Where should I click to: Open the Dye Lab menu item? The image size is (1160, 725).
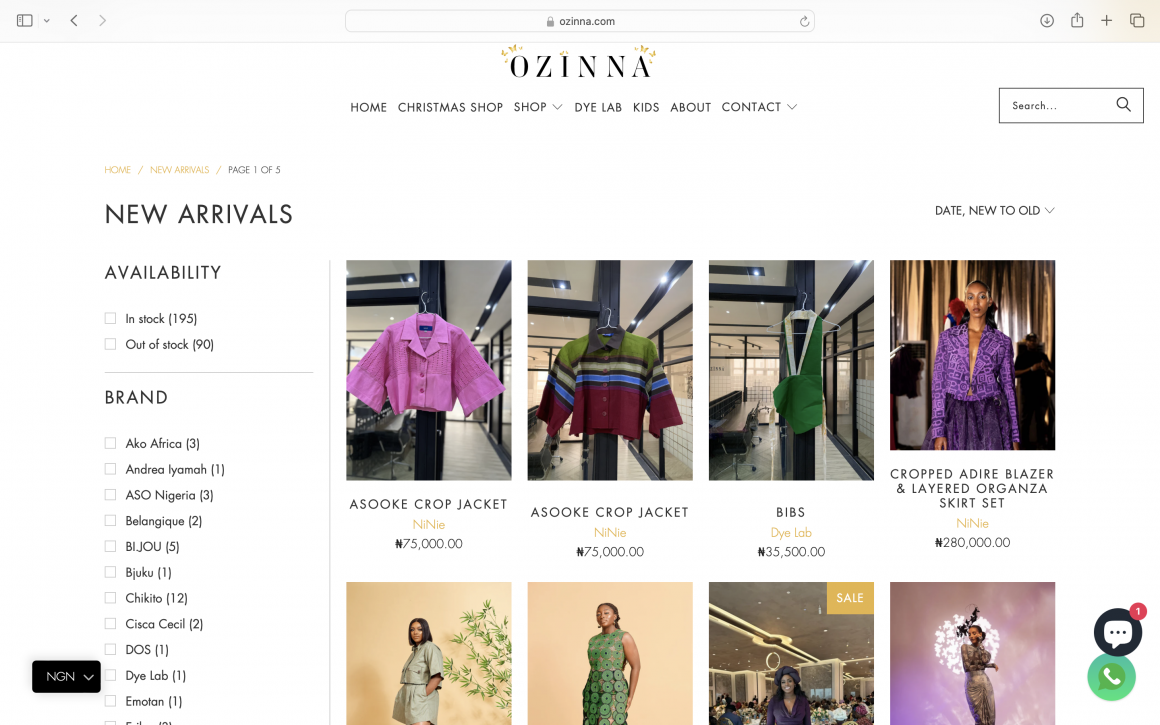click(x=598, y=107)
